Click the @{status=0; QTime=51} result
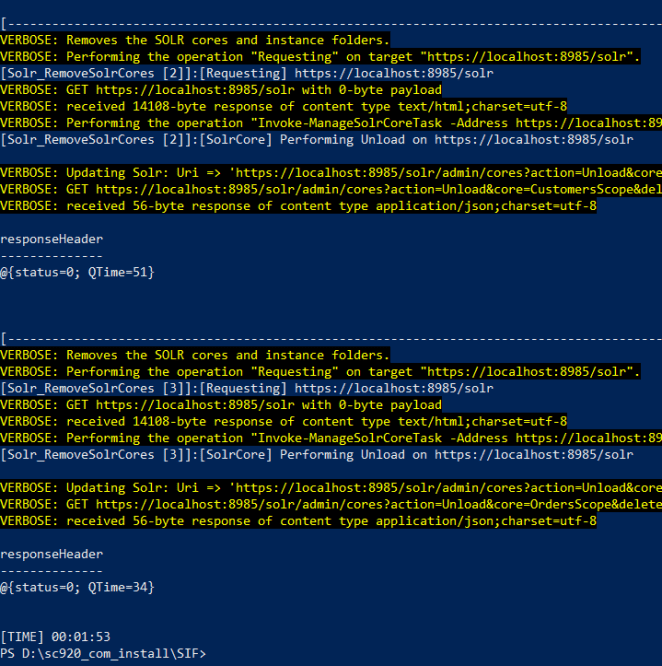The width and height of the screenshot is (662, 666). pyautogui.click(x=77, y=272)
